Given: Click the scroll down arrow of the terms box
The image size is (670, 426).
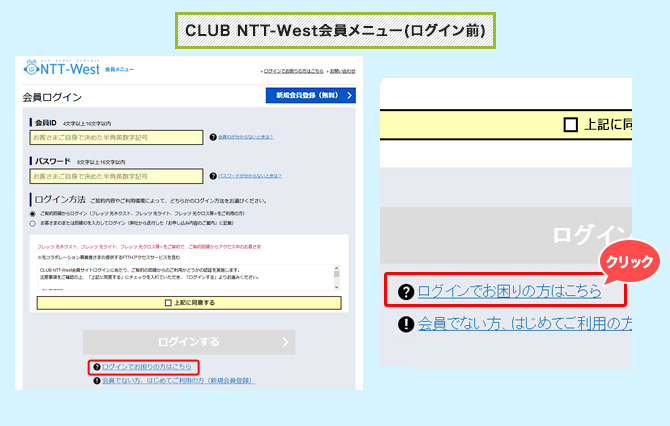Looking at the screenshot, I should click(336, 287).
